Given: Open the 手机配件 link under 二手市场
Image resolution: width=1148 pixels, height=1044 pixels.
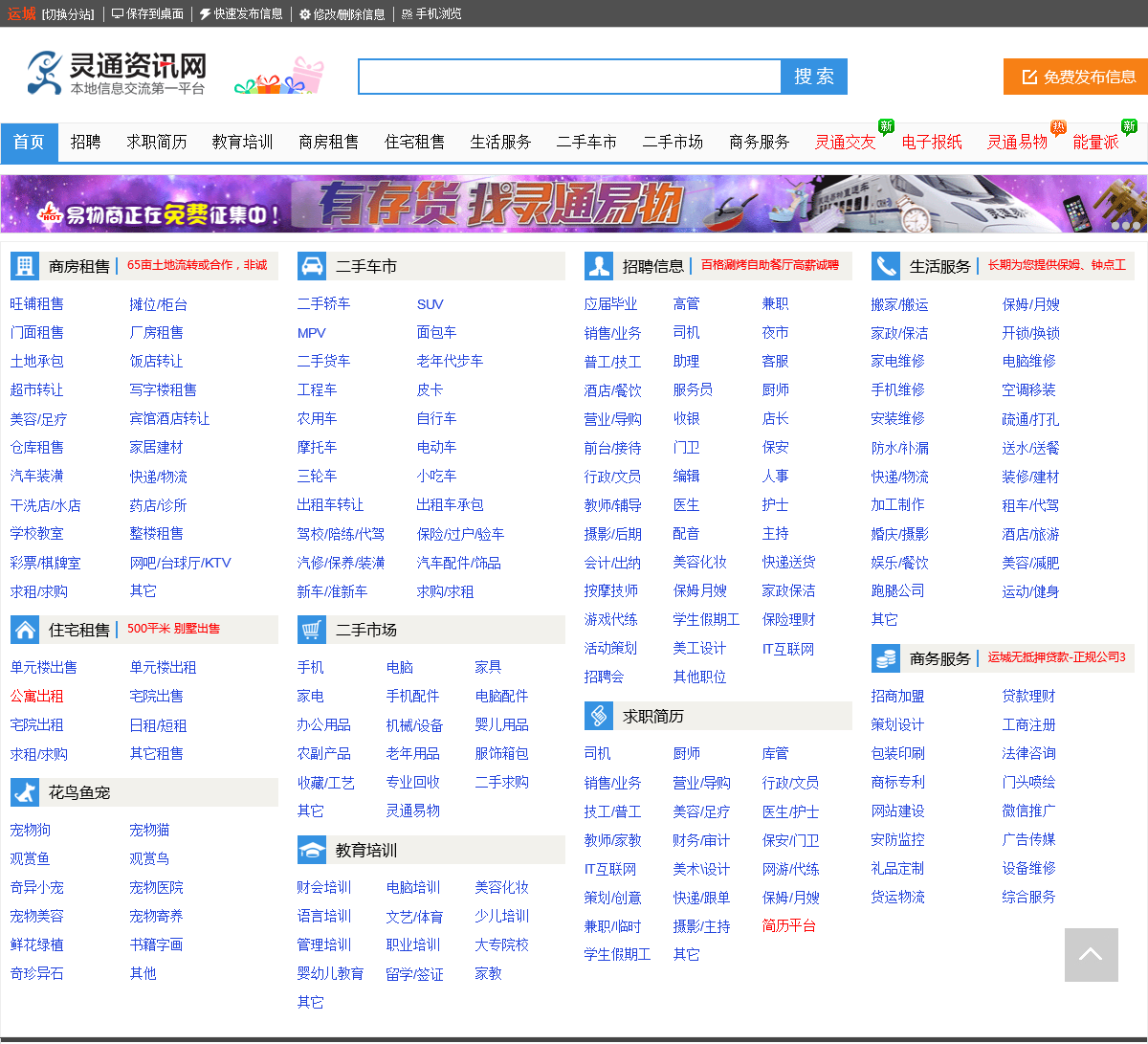Looking at the screenshot, I should point(413,696).
